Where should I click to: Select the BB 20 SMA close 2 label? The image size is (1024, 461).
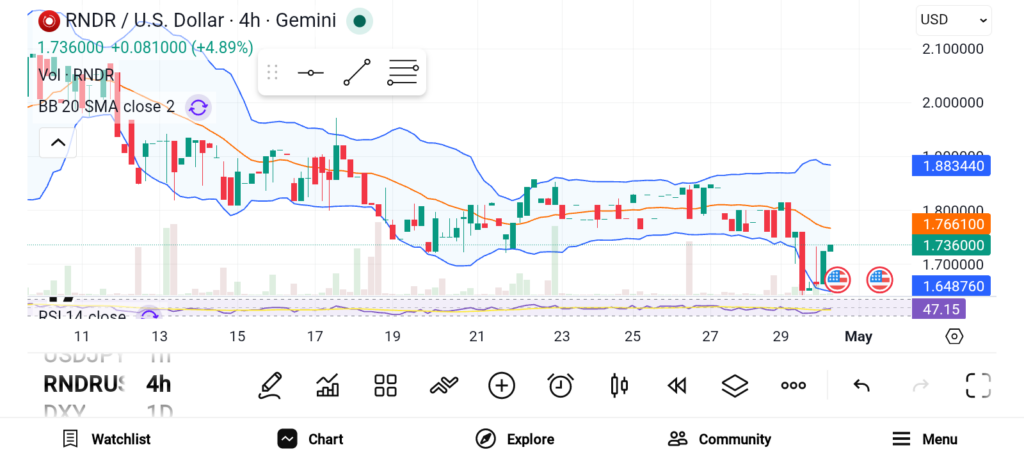click(106, 107)
